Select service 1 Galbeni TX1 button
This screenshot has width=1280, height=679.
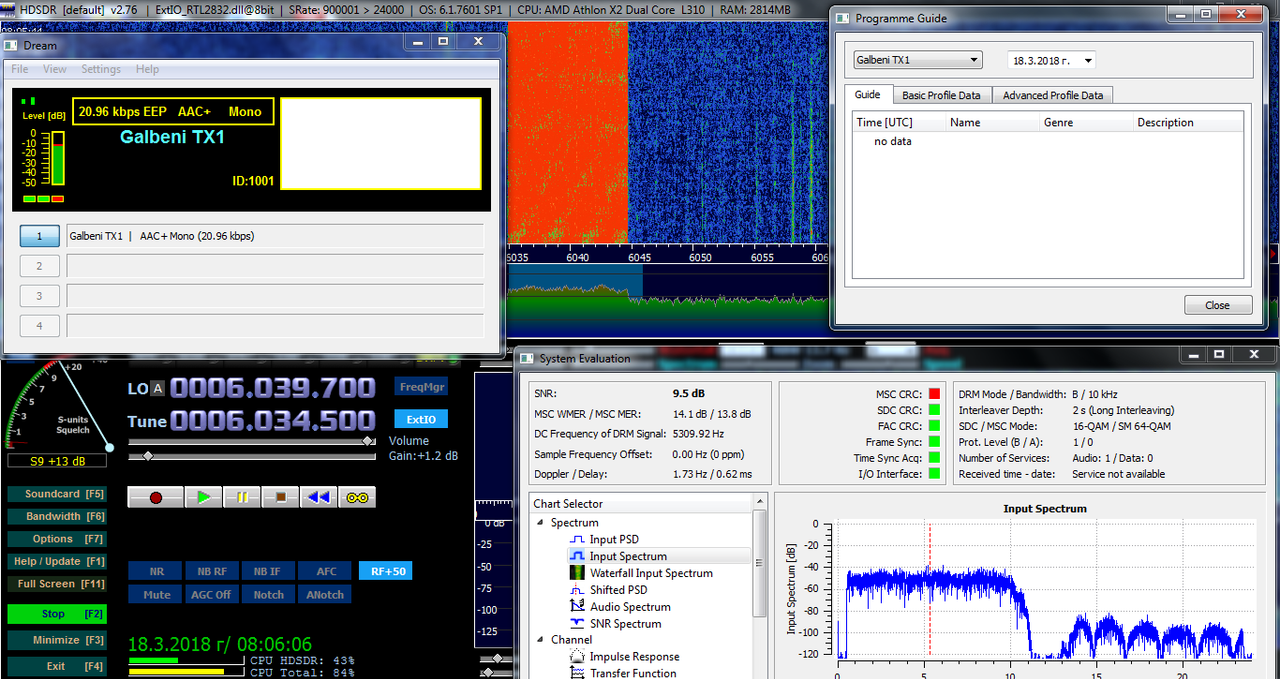(x=40, y=236)
